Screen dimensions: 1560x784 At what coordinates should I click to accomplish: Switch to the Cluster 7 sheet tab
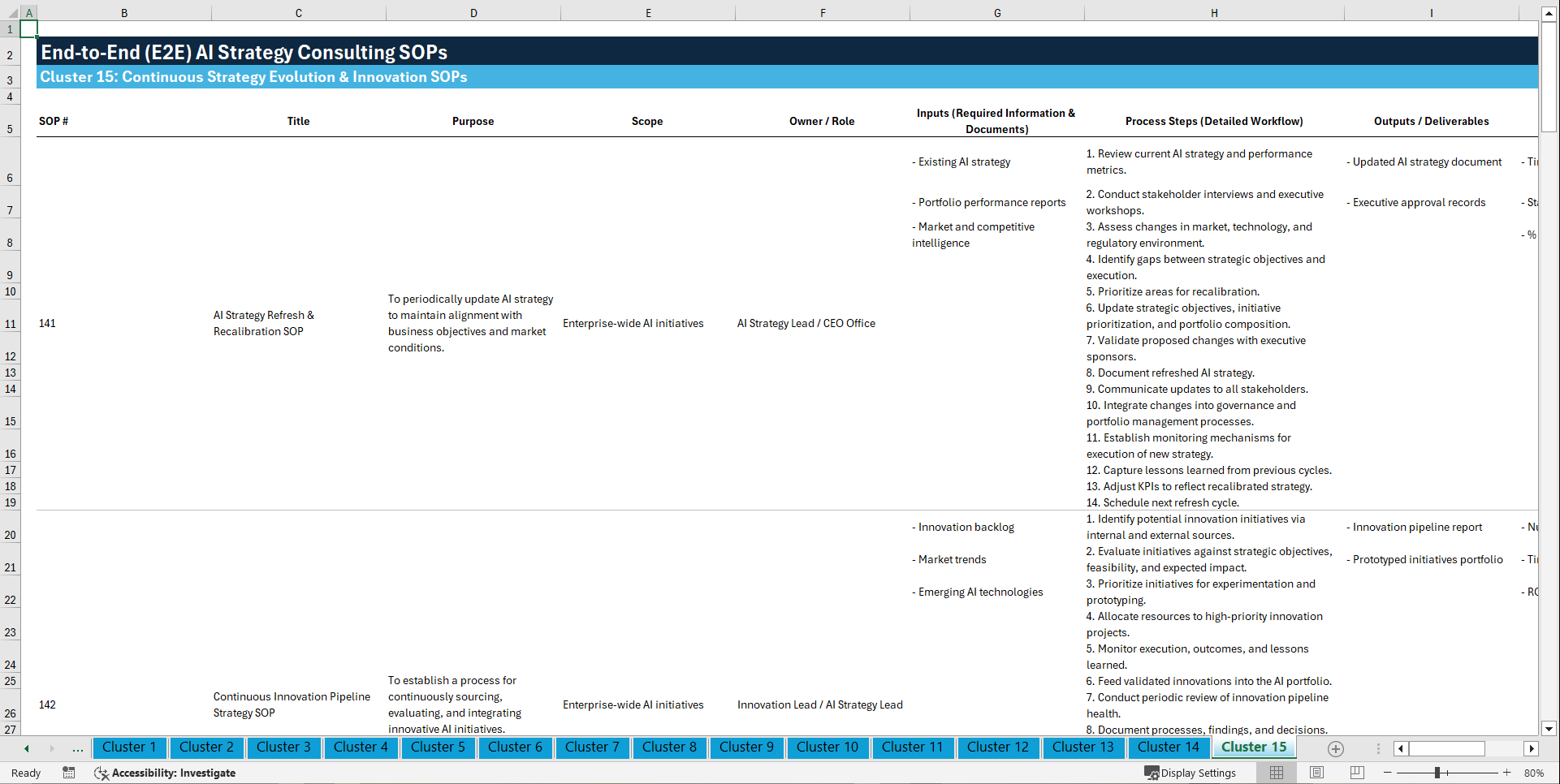(592, 747)
